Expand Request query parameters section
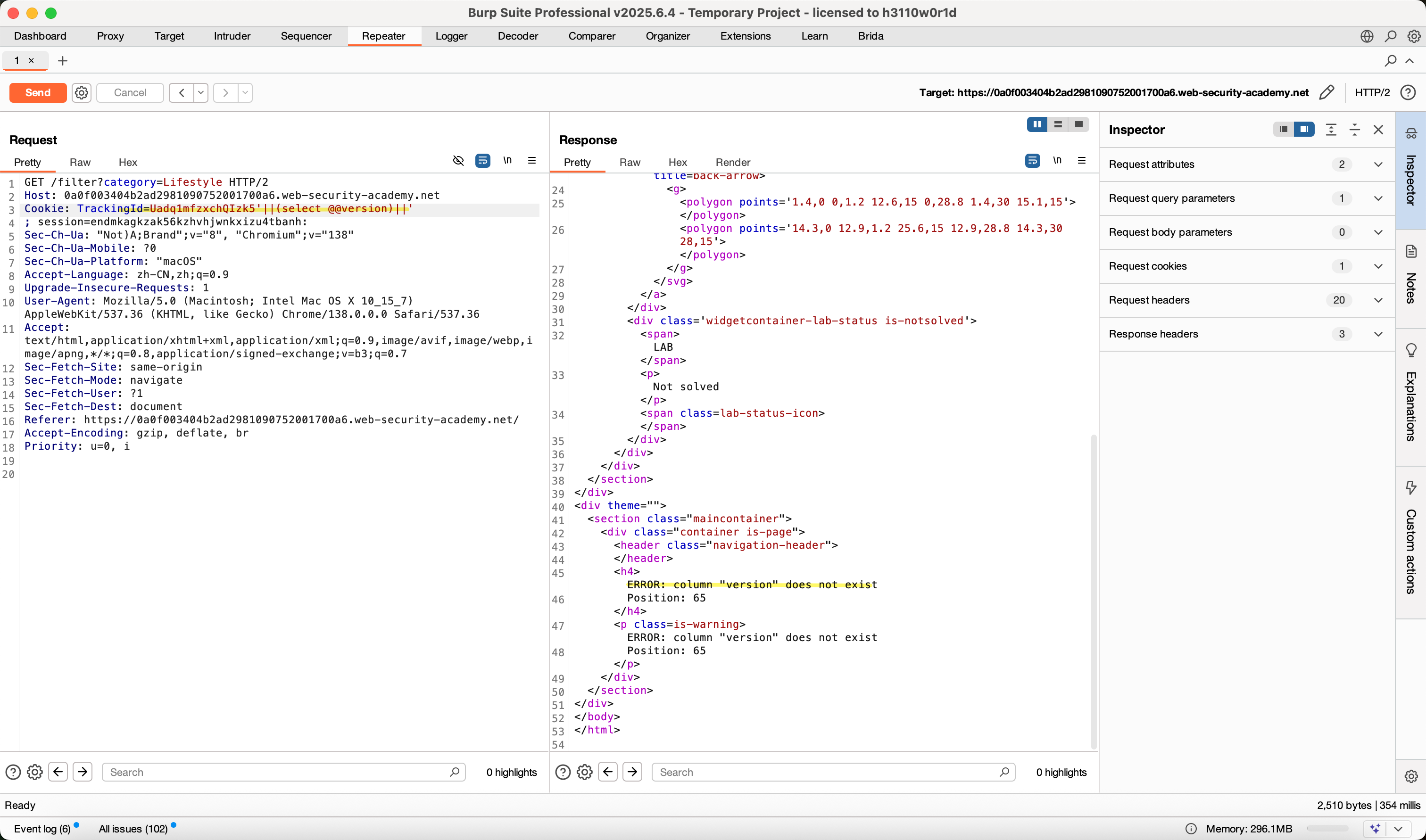Image resolution: width=1426 pixels, height=840 pixels. pyautogui.click(x=1246, y=198)
